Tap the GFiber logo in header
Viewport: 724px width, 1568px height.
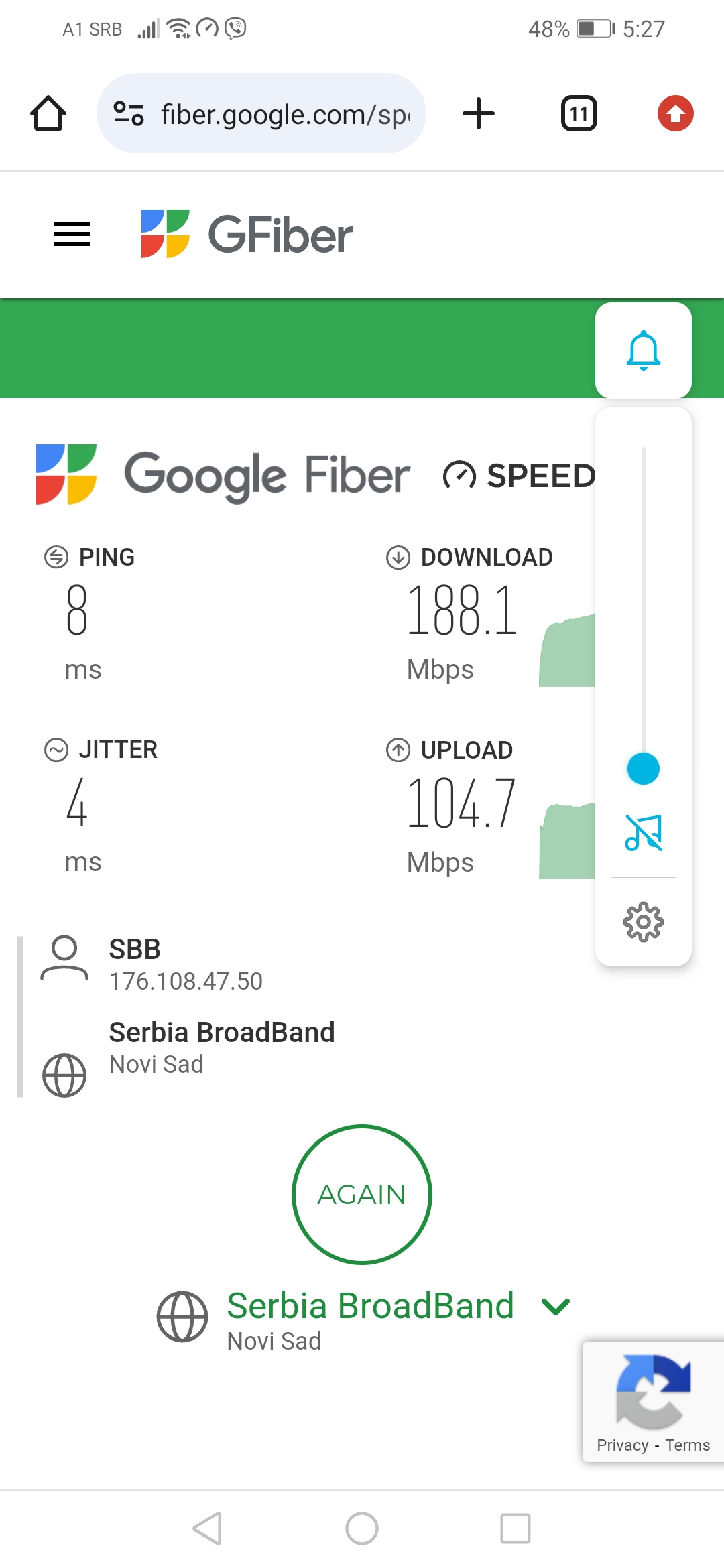[247, 234]
